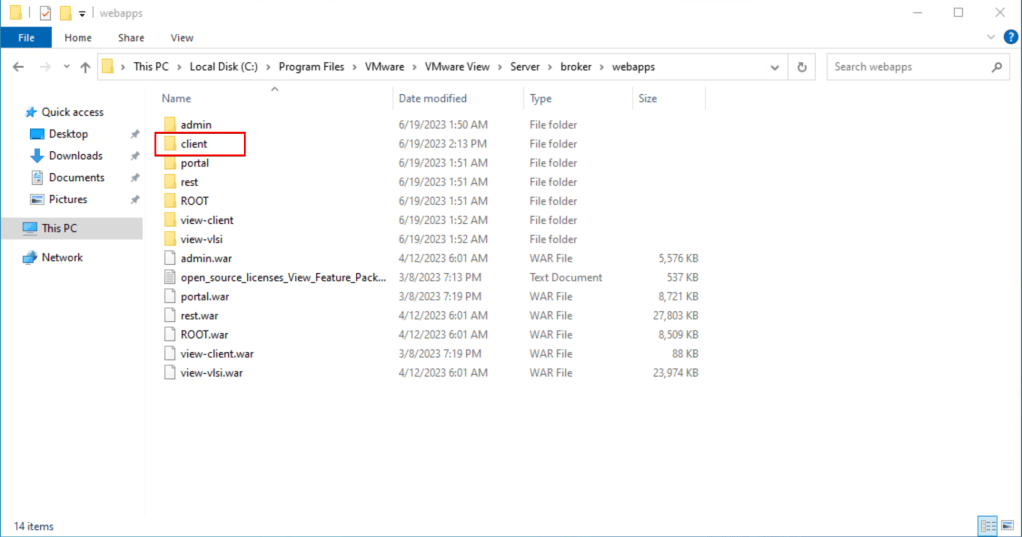Screen dimensions: 1022x537
Task: Select the client folder
Action: click(x=194, y=144)
